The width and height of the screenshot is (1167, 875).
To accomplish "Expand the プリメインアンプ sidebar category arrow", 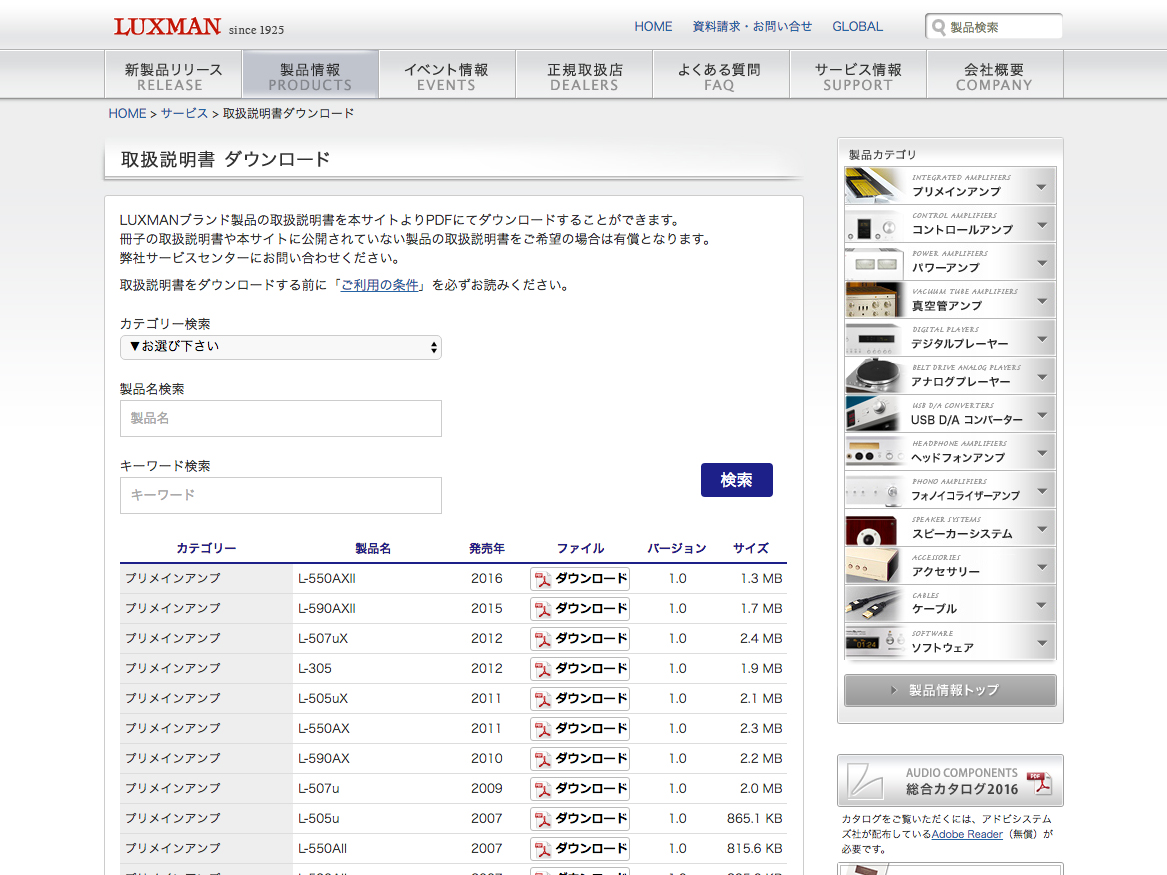I will 1041,187.
